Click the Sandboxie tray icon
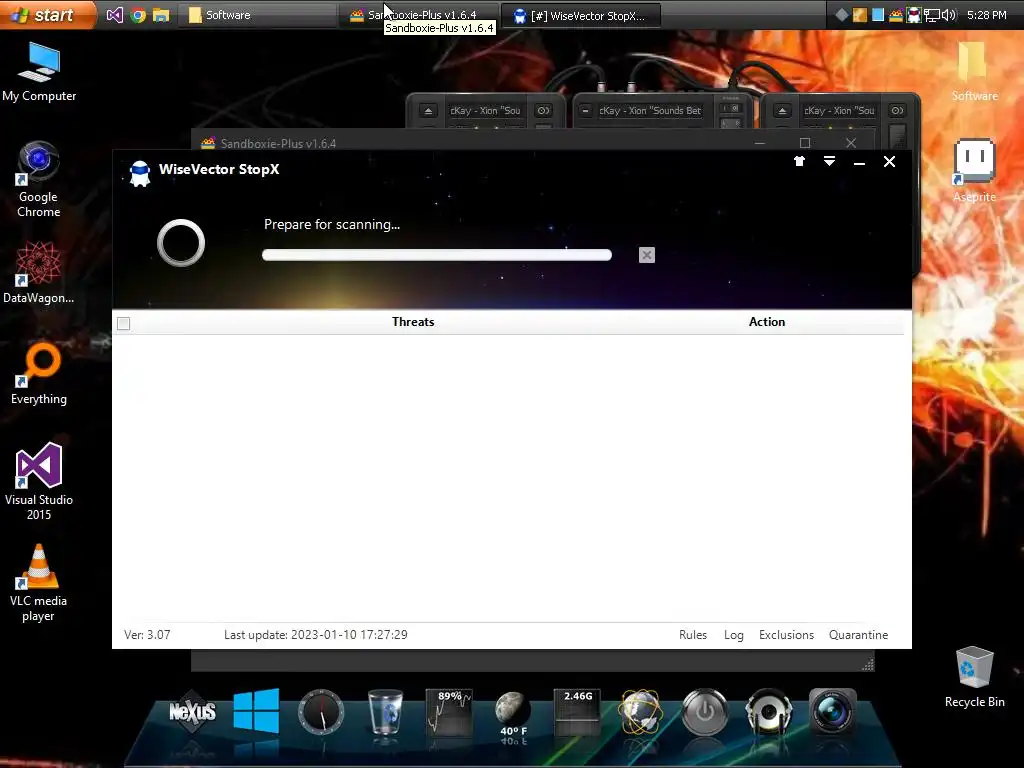This screenshot has height=768, width=1024. 896,15
